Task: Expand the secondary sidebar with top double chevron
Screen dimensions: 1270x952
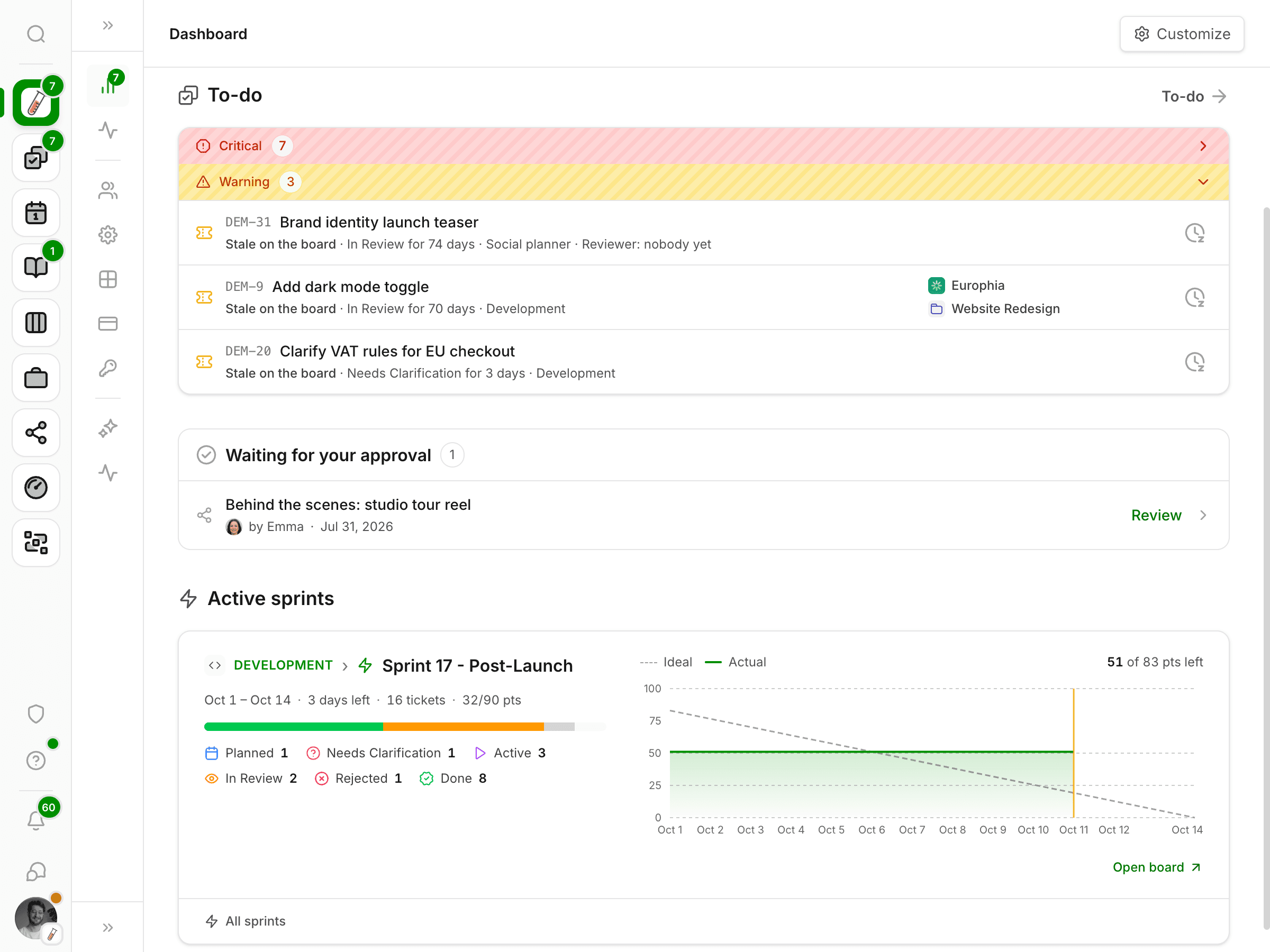Action: tap(108, 25)
